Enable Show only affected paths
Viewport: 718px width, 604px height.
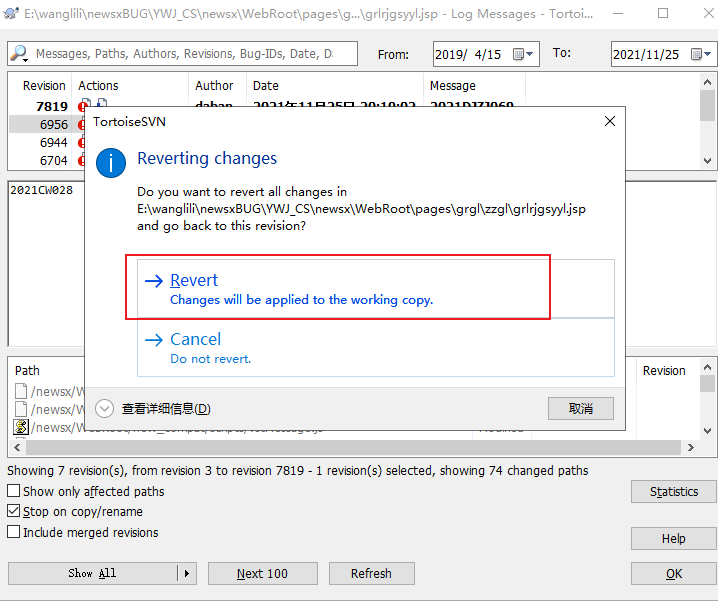pos(14,491)
